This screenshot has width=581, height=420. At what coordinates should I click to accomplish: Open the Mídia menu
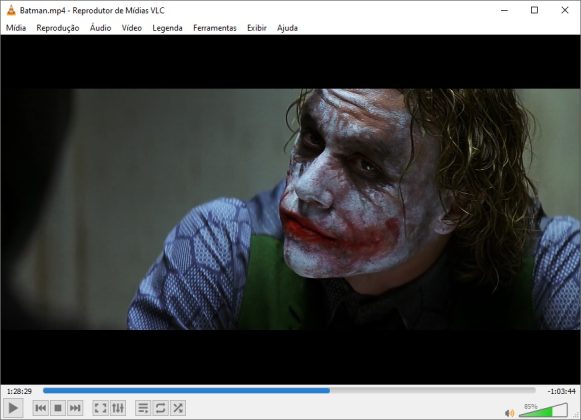(16, 28)
